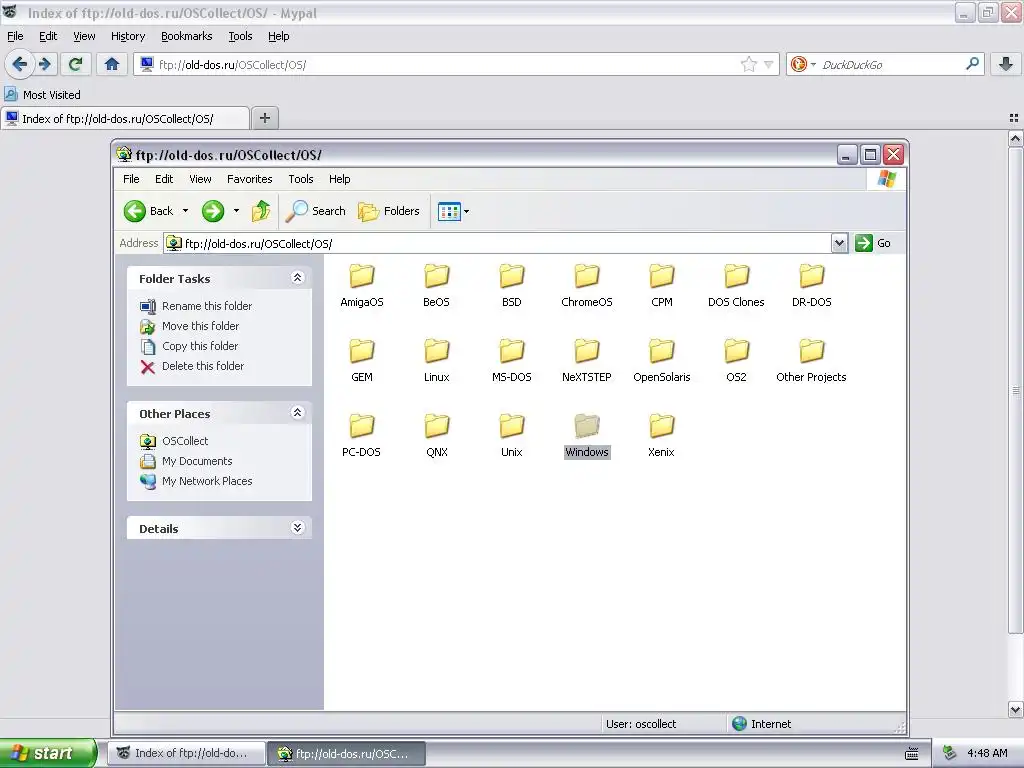Open explorer View menu

tap(200, 179)
